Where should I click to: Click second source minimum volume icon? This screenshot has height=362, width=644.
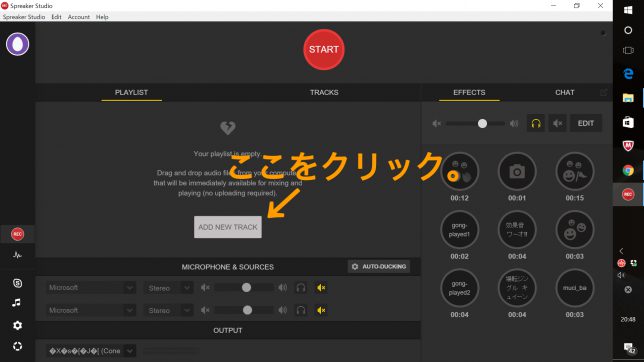click(x=205, y=310)
